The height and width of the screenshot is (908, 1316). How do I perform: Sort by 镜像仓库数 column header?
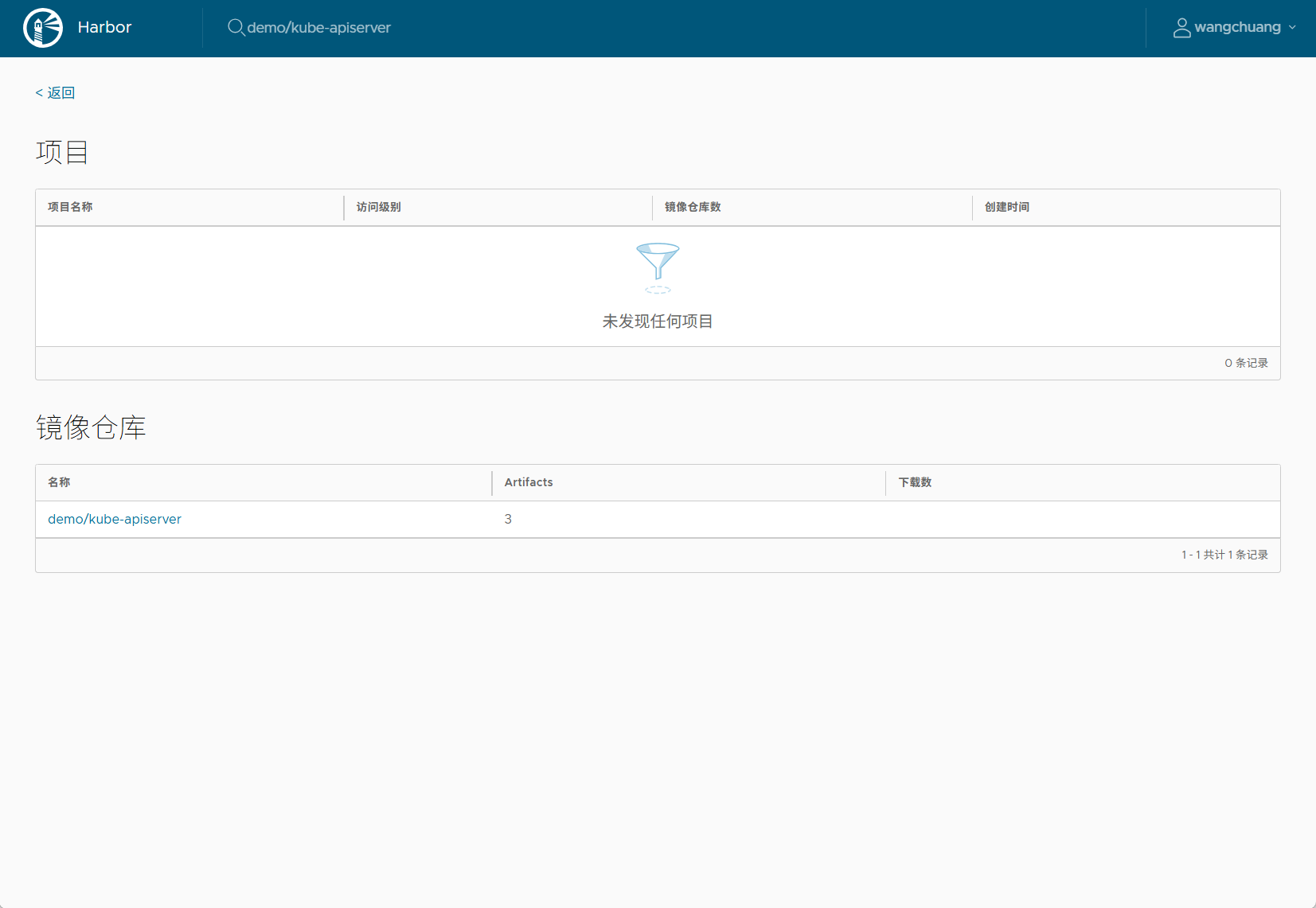(693, 207)
